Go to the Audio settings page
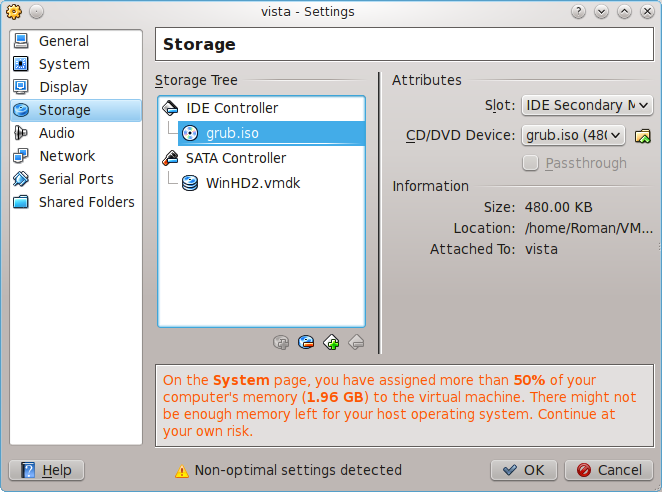662x492 pixels. tap(76, 133)
